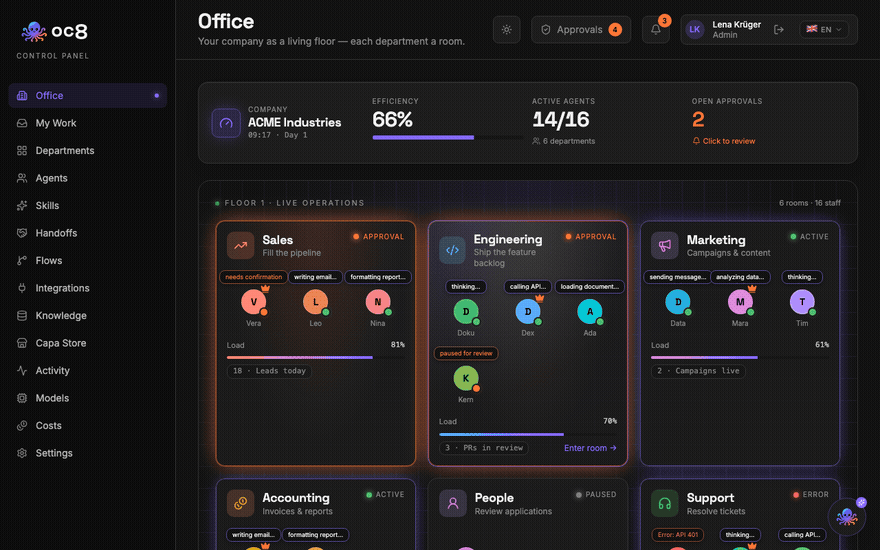Click the LK user avatar

[x=695, y=30]
